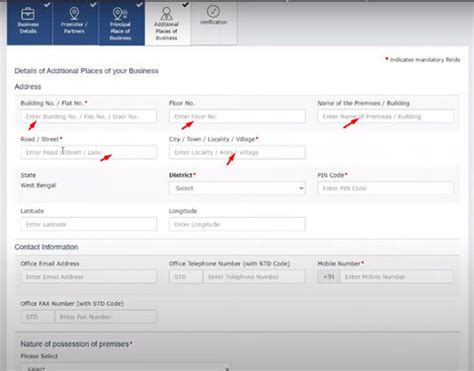Click the Road / Street input box

(89, 152)
